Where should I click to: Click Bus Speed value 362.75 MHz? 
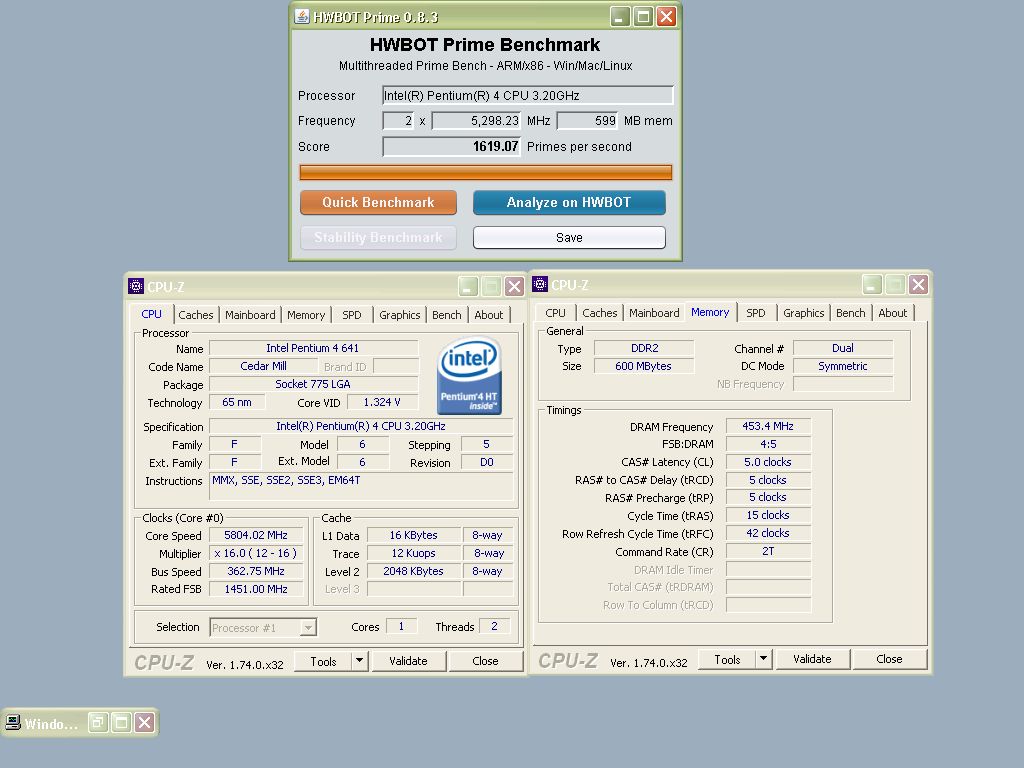pos(256,571)
